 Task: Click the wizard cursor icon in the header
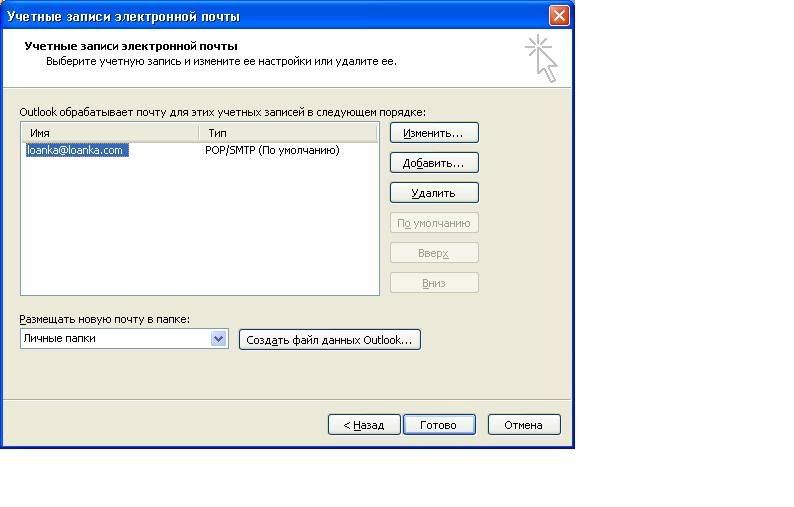541,57
